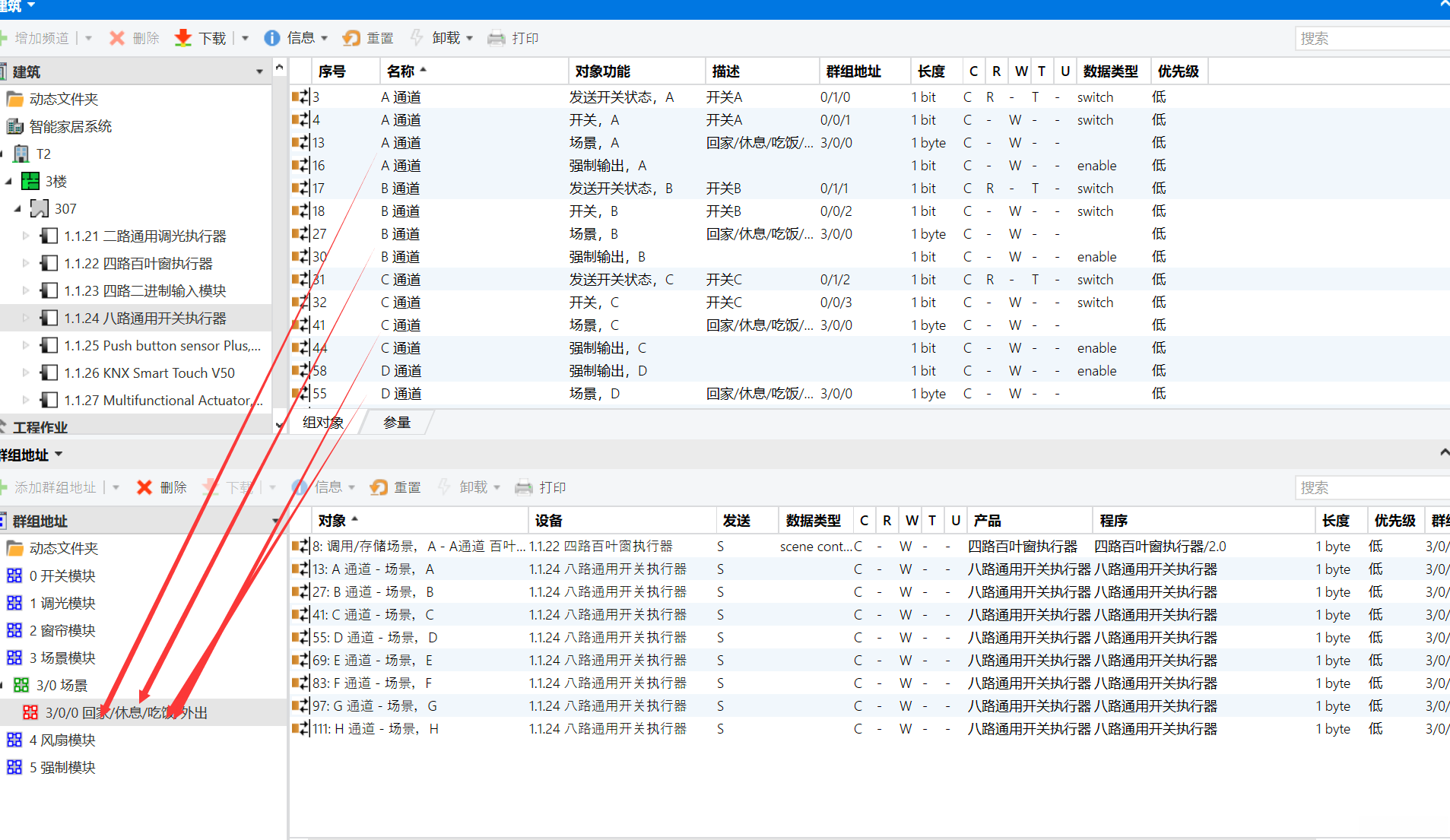Select the 3 场景模块 group row
1450x840 pixels.
(143, 658)
